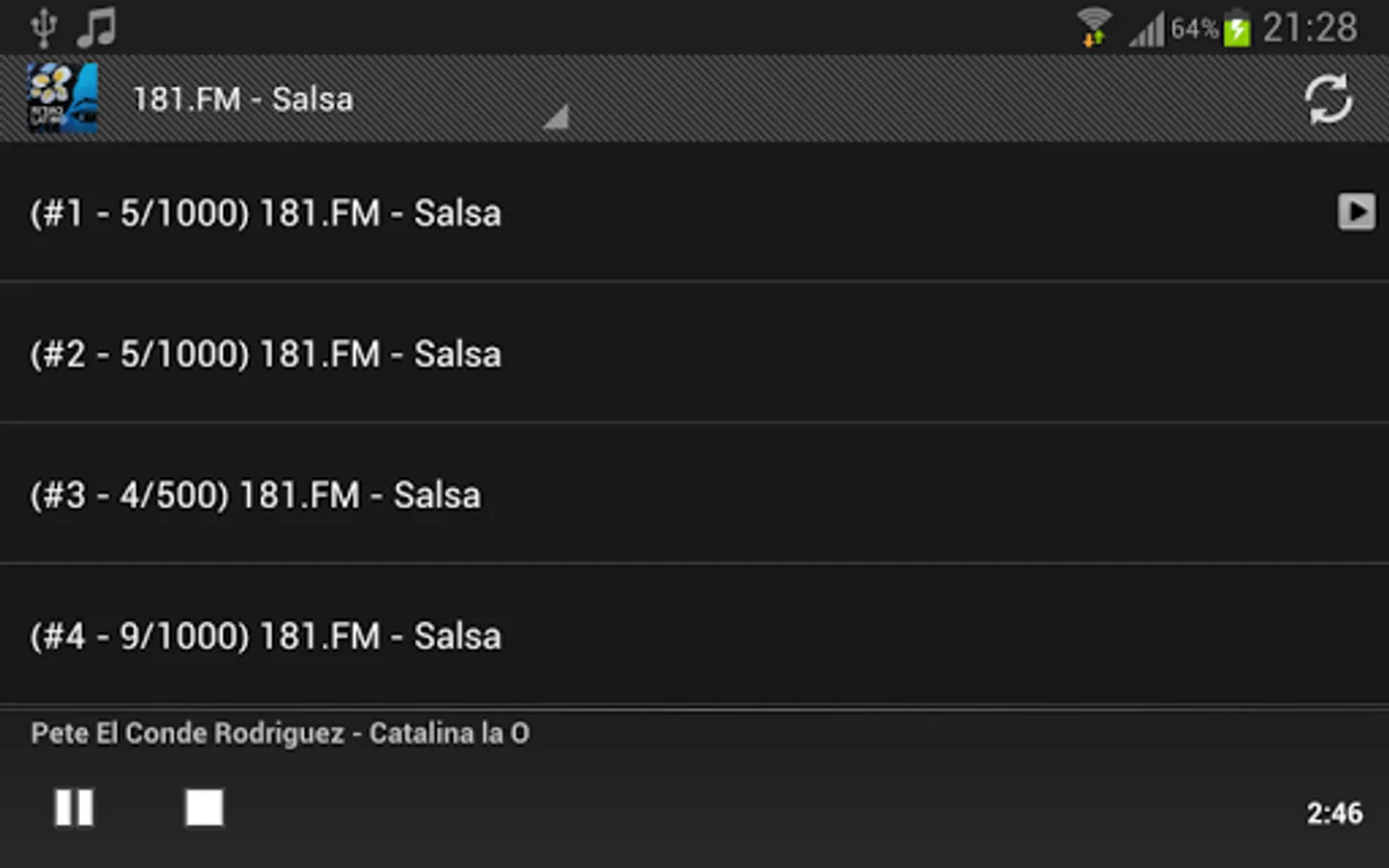Click the dropdown triangle beside the station name
This screenshot has width=1389, height=868.
point(557,118)
